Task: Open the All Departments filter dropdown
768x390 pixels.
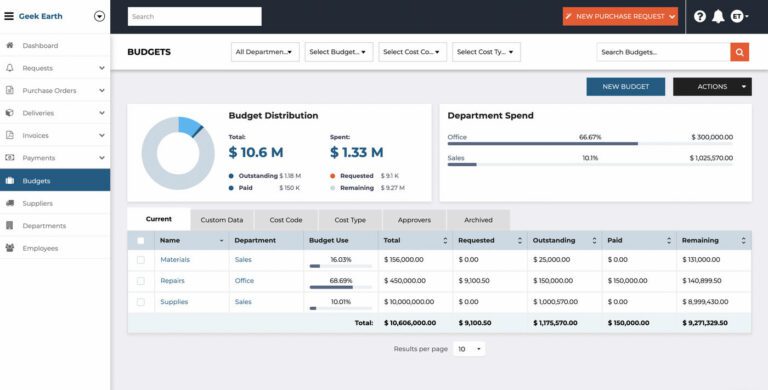Action: 265,52
